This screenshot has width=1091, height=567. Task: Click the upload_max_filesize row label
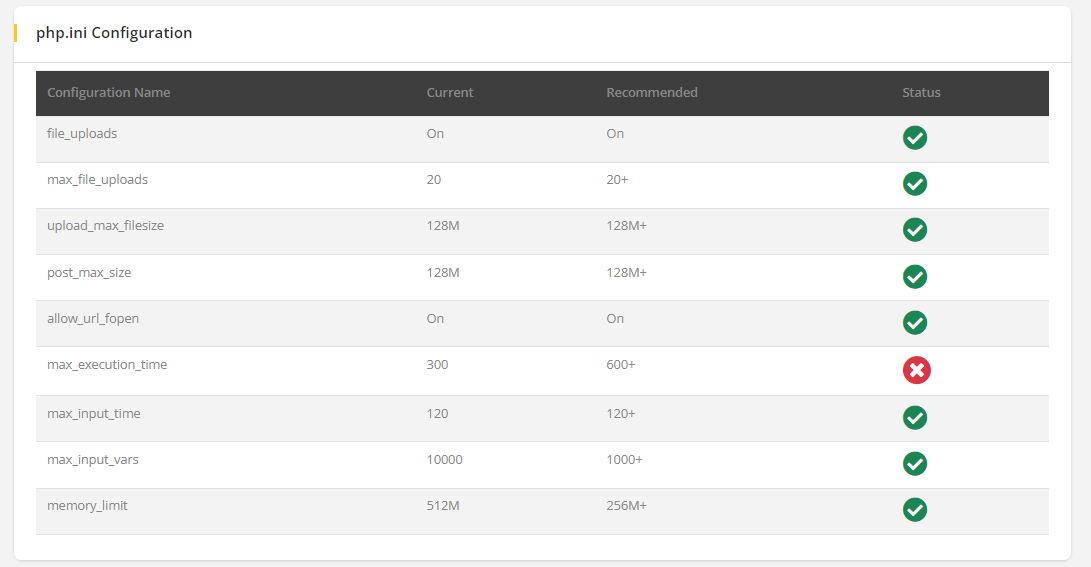tap(105, 226)
